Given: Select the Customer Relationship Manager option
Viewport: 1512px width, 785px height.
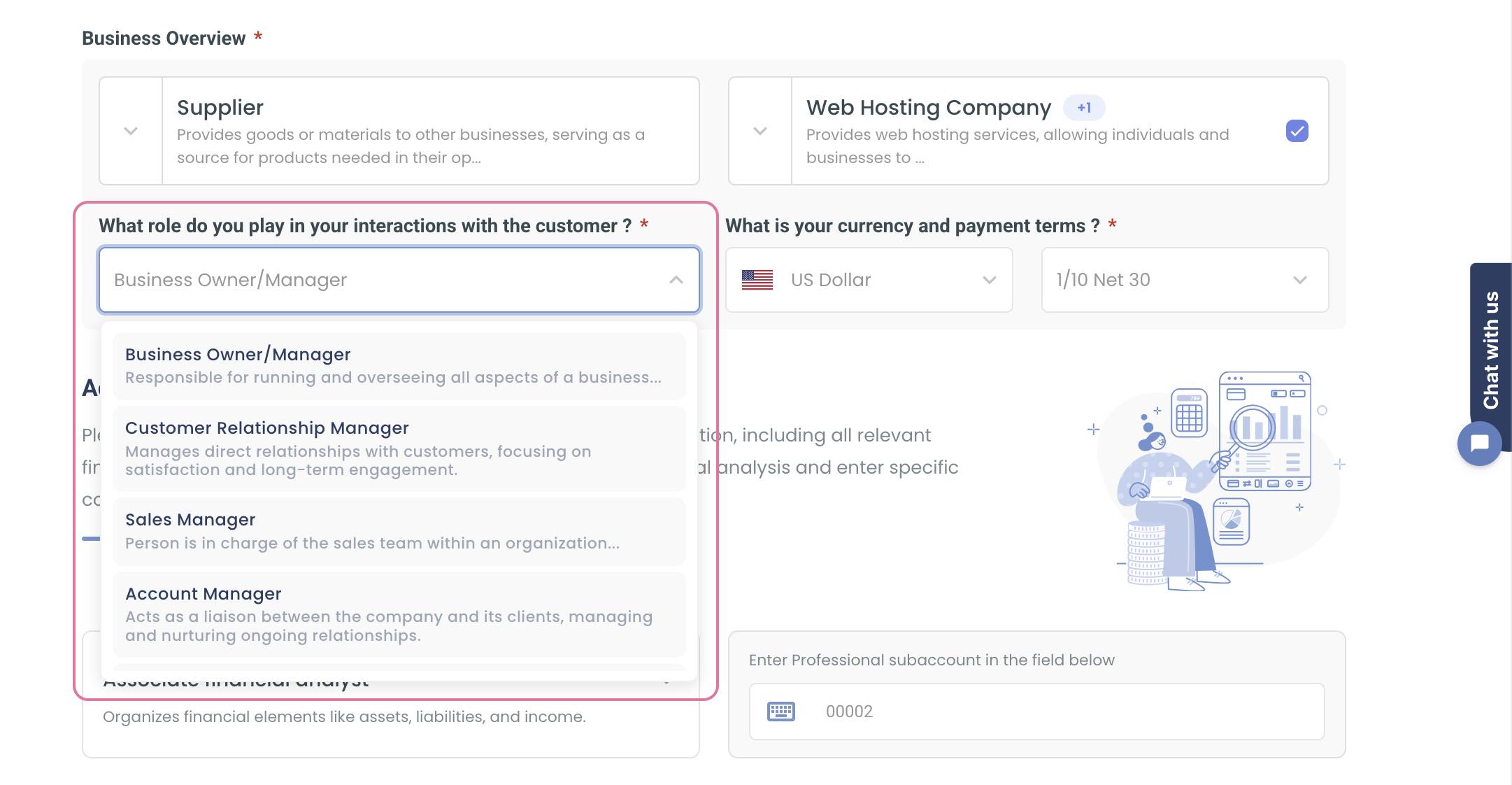Looking at the screenshot, I should [x=399, y=448].
